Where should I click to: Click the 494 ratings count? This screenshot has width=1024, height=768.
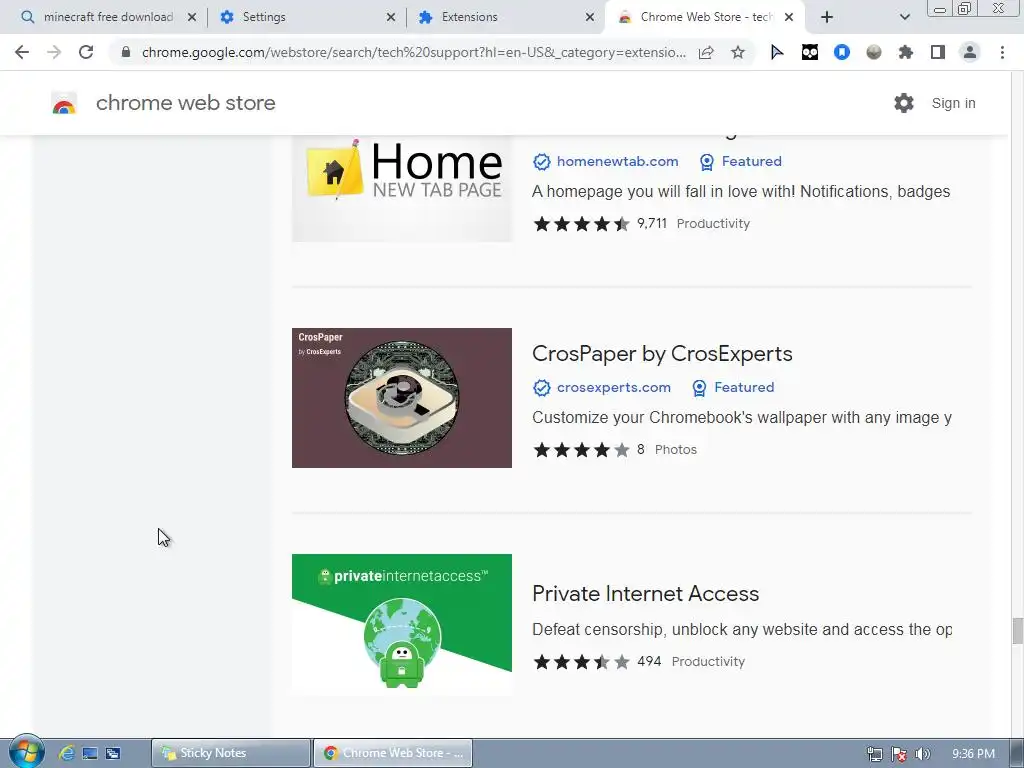click(649, 662)
